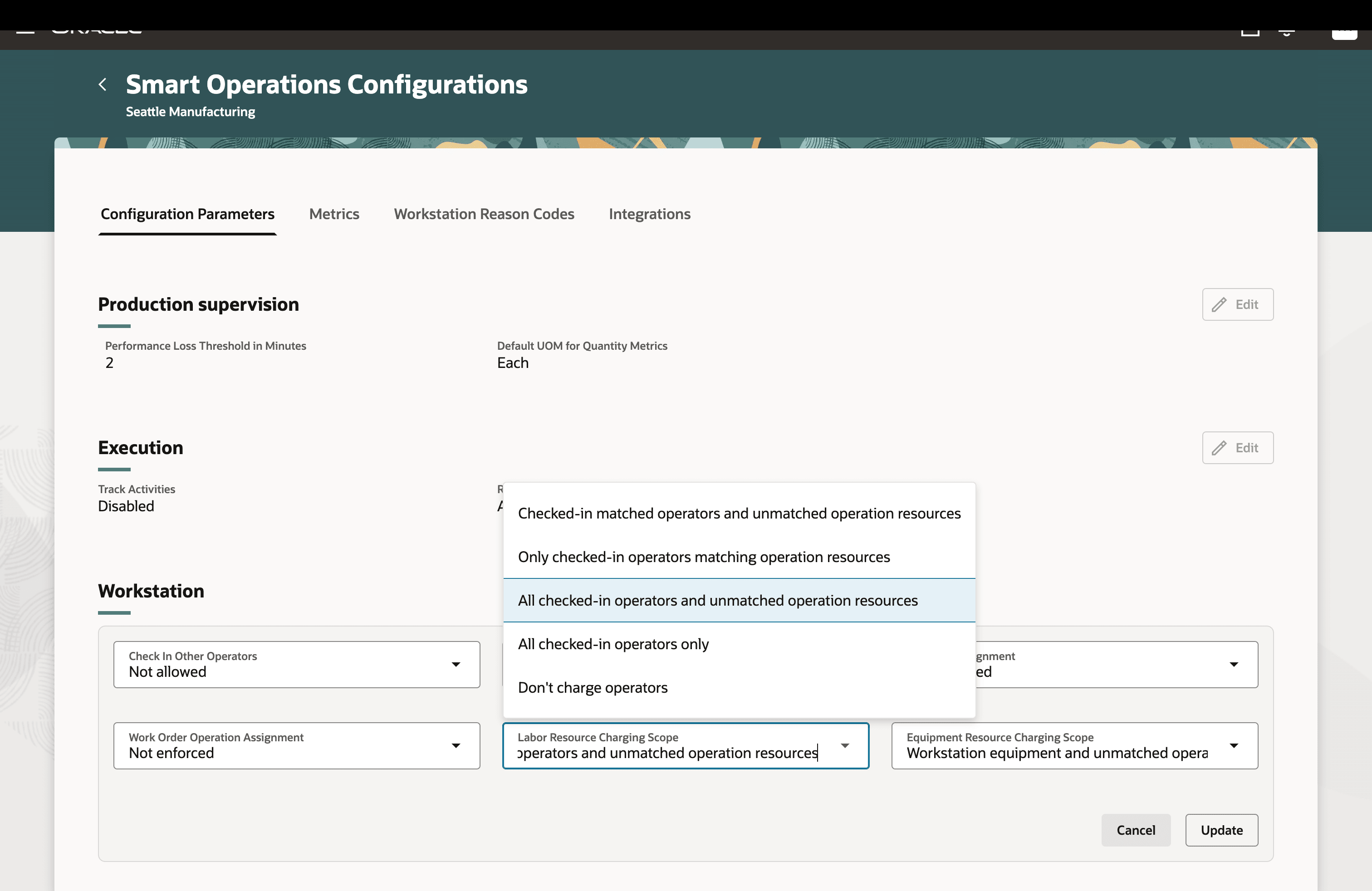Pick the 'Don't charge operators' option
This screenshot has height=891, width=1372.
coord(740,688)
